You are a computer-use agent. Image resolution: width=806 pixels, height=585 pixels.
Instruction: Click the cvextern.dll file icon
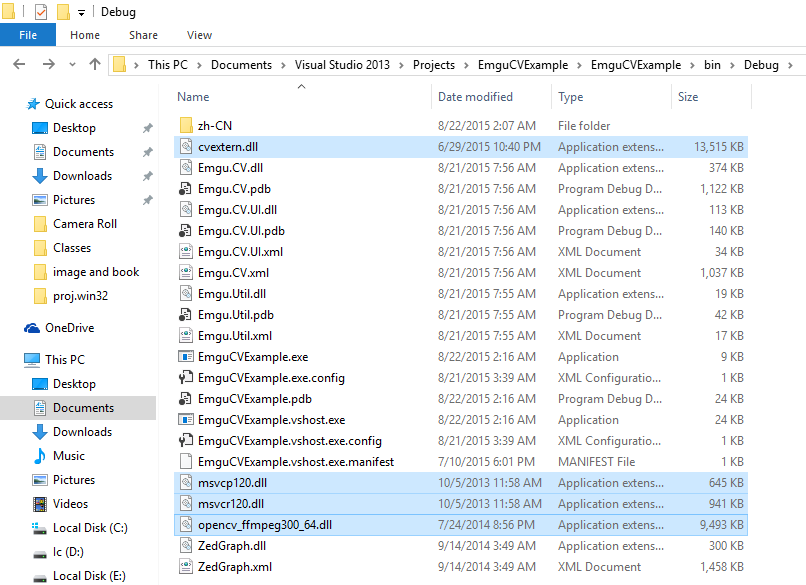(x=186, y=147)
